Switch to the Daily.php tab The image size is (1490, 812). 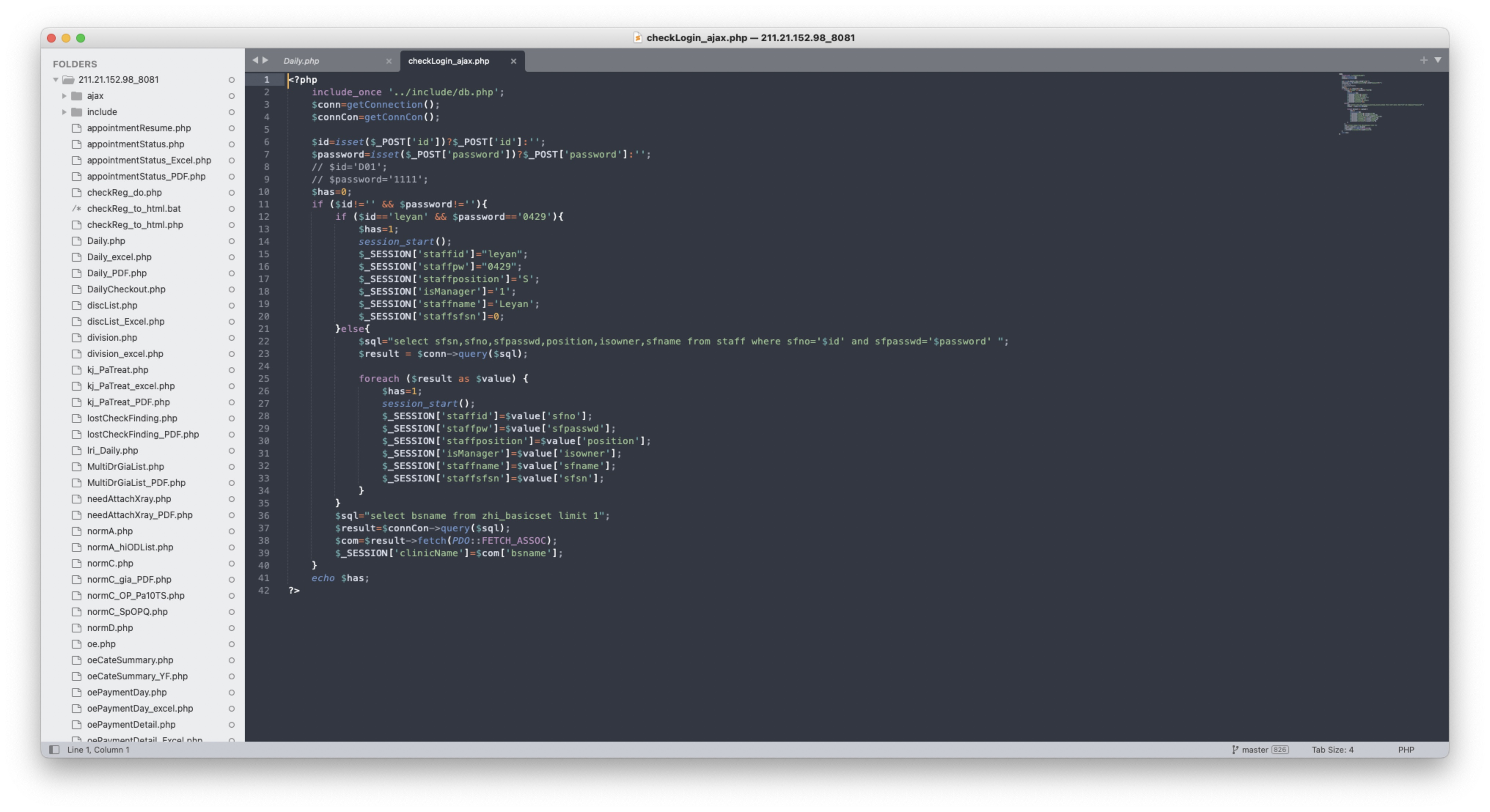click(x=301, y=61)
